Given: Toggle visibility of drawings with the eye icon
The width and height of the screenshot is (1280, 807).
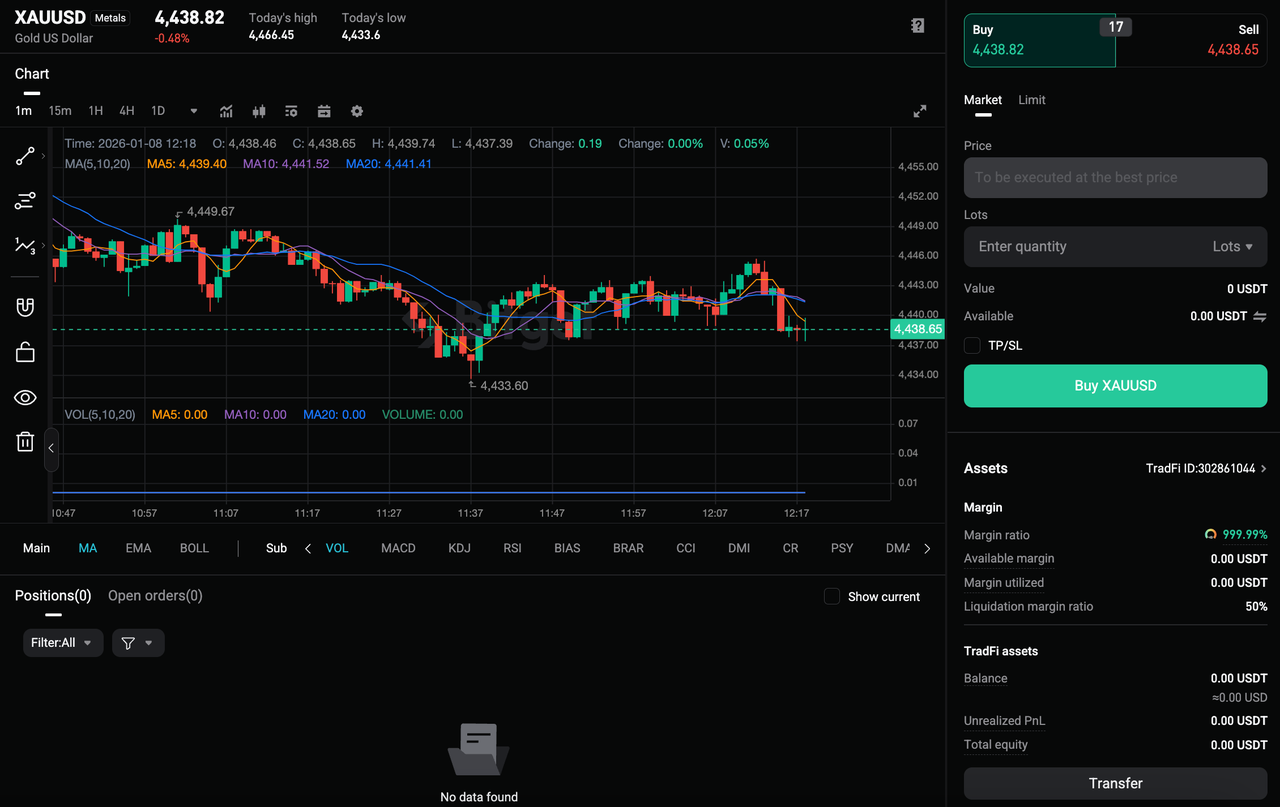Looking at the screenshot, I should tap(25, 397).
